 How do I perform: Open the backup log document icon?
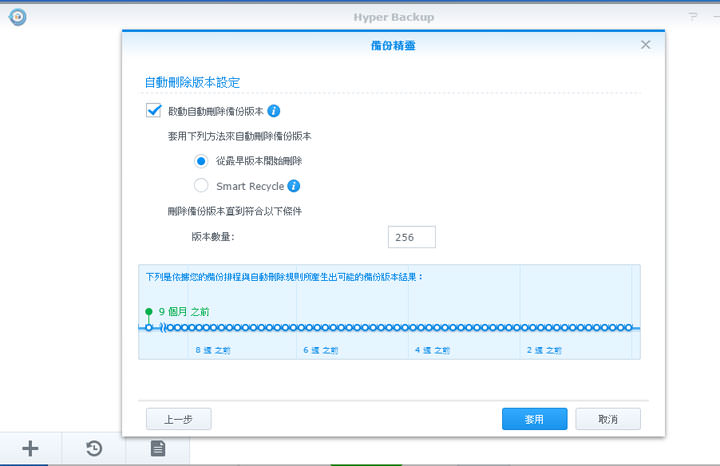point(157,449)
